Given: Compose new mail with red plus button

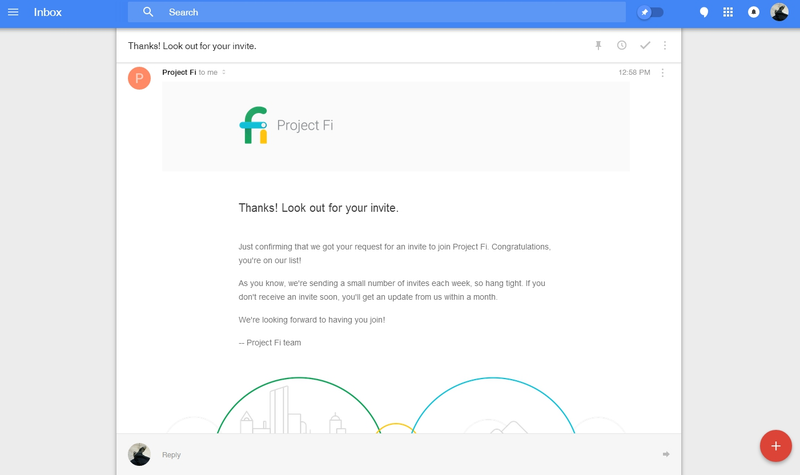Looking at the screenshot, I should [776, 446].
